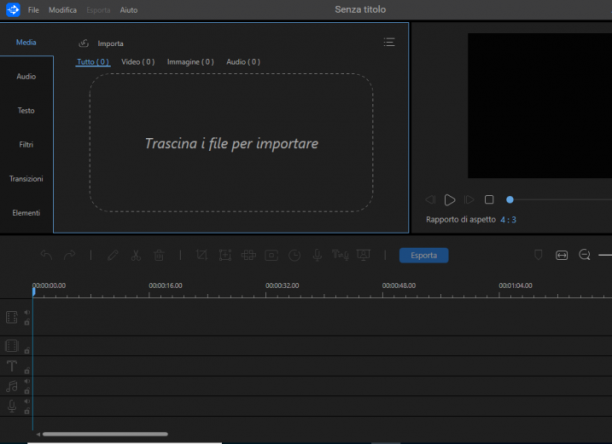Click the Undo arrow in the toolbar
Viewport: 612px width, 444px height.
point(46,255)
